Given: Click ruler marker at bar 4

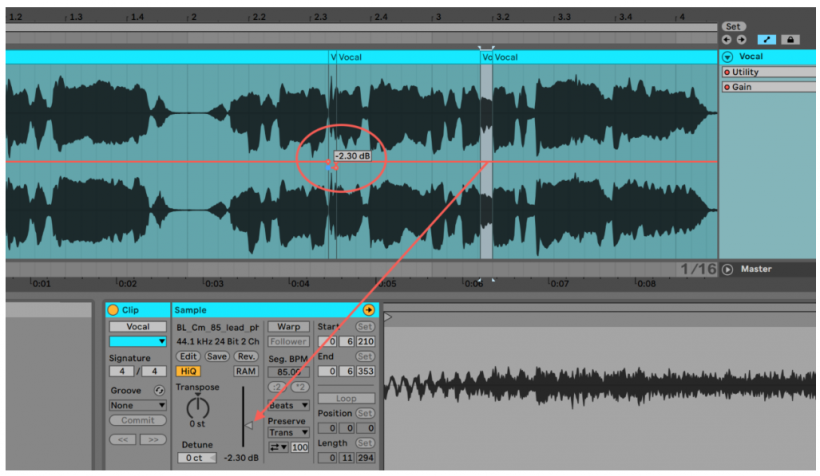Looking at the screenshot, I should click(x=681, y=17).
